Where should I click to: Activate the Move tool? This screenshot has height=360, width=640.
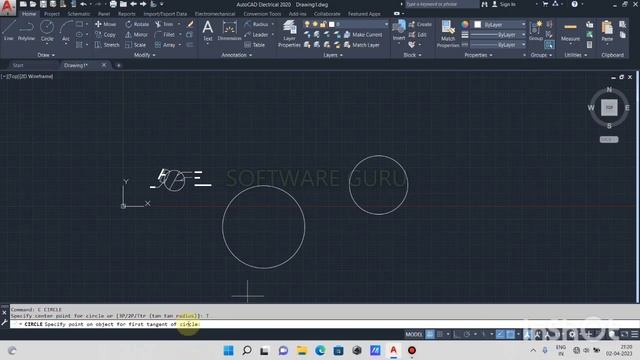105,24
